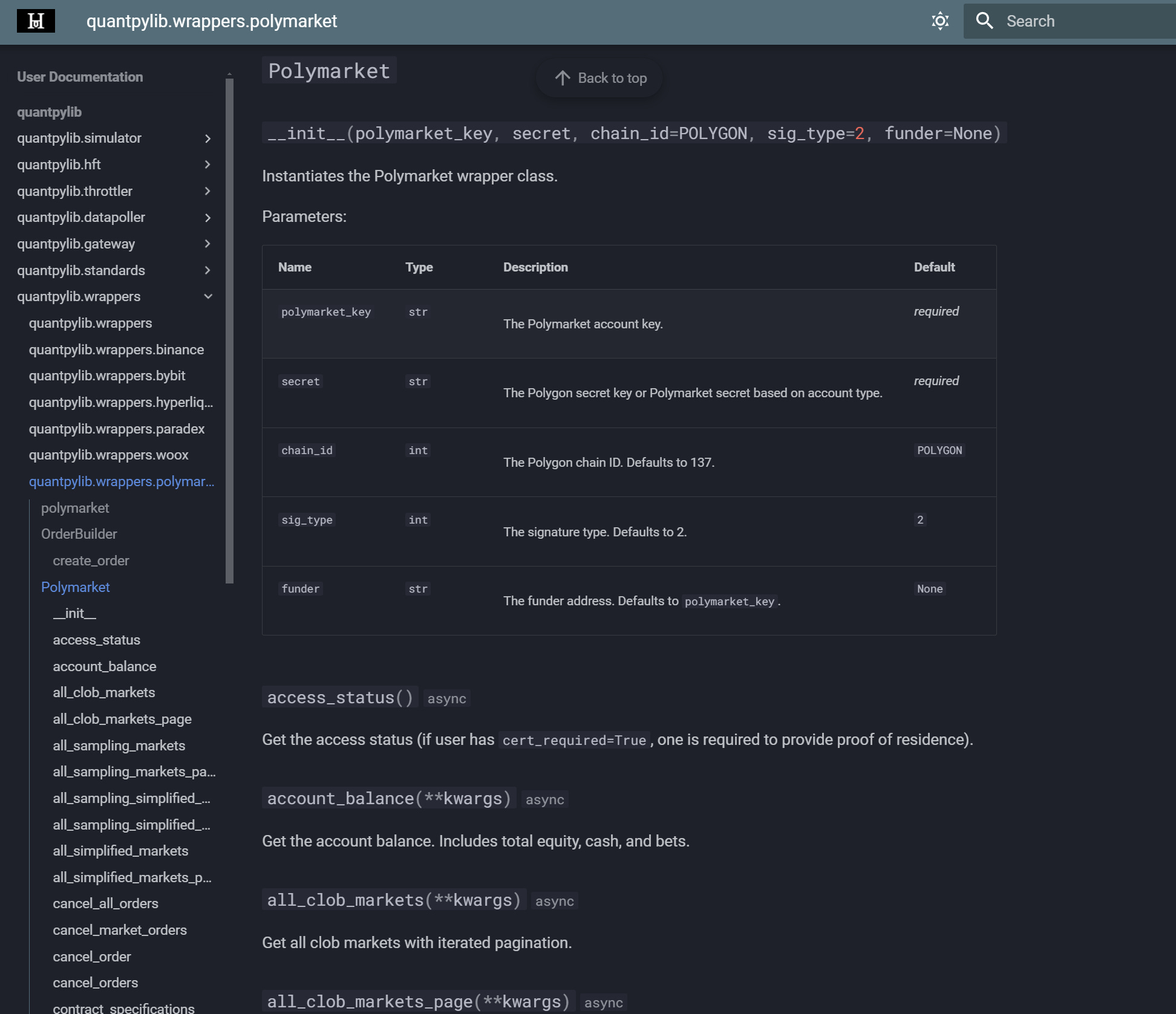Click the __init__ method signature heading
This screenshot has width=1176, height=1014.
tap(634, 133)
